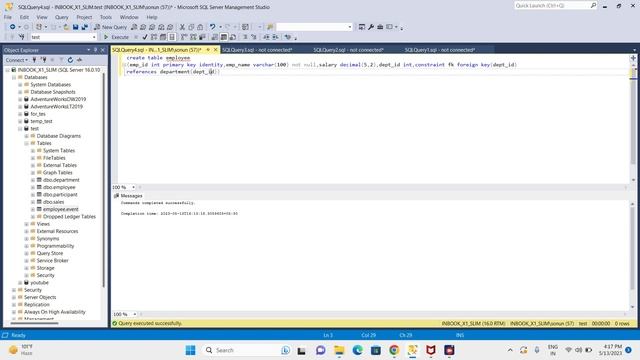The image size is (640, 360).
Task: Click the Cut scissors icon
Action: tap(182, 27)
